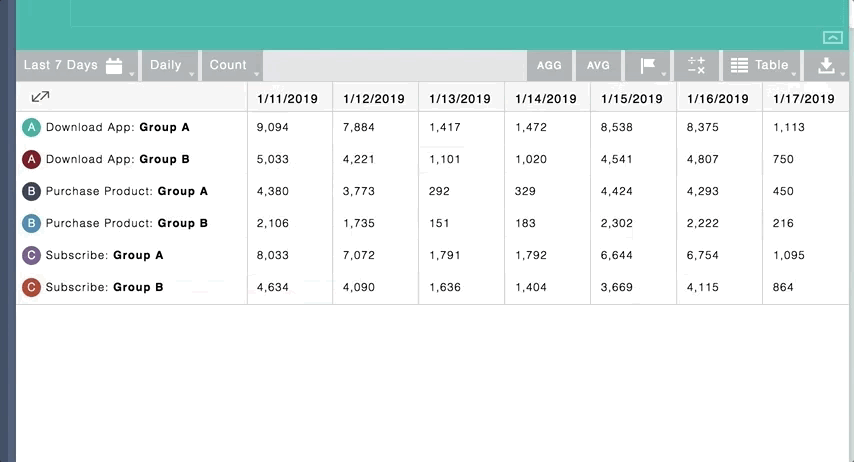Click the 292 cell value
Image resolution: width=854 pixels, height=462 pixels.
pyautogui.click(x=439, y=191)
